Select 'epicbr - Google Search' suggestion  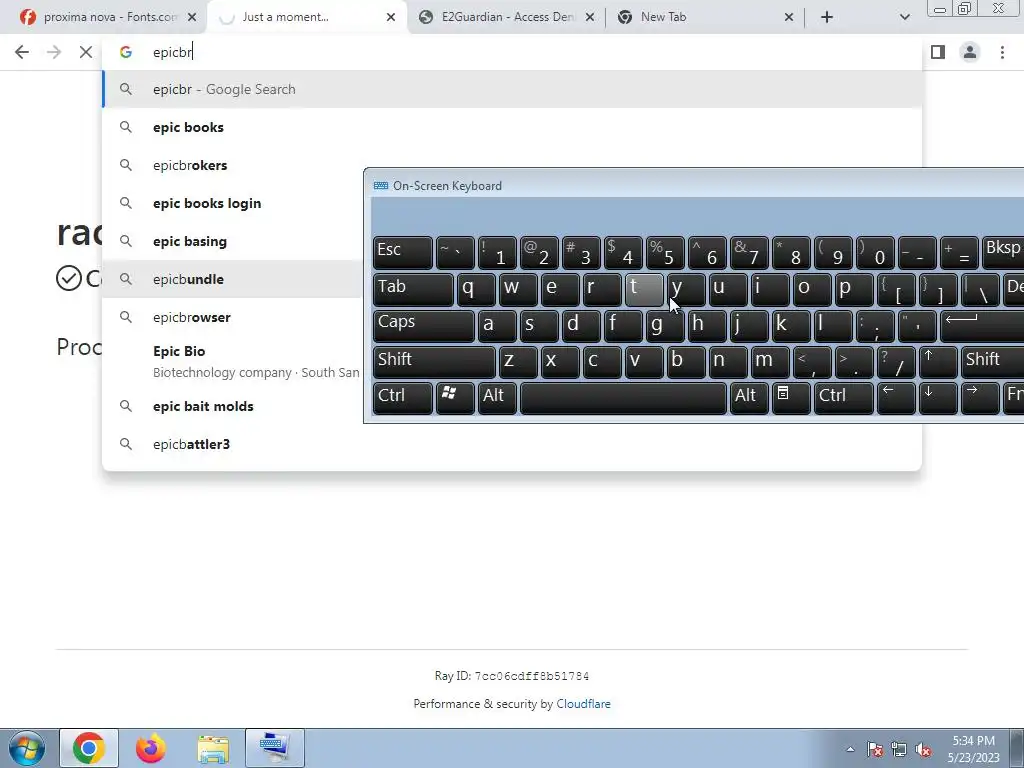point(512,89)
